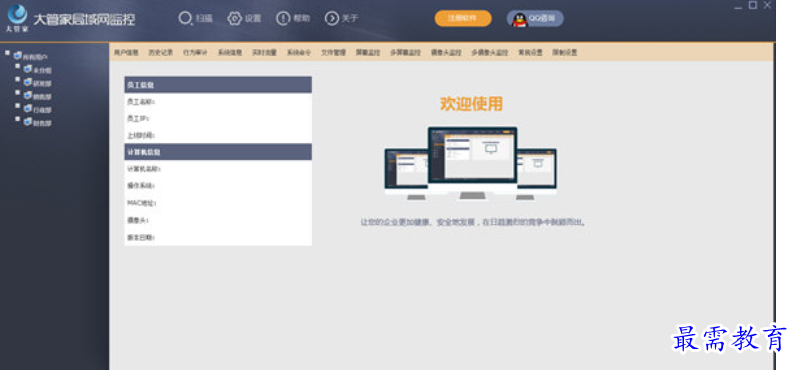
Task: Open the 多摄像头监控 tab
Action: coord(490,52)
